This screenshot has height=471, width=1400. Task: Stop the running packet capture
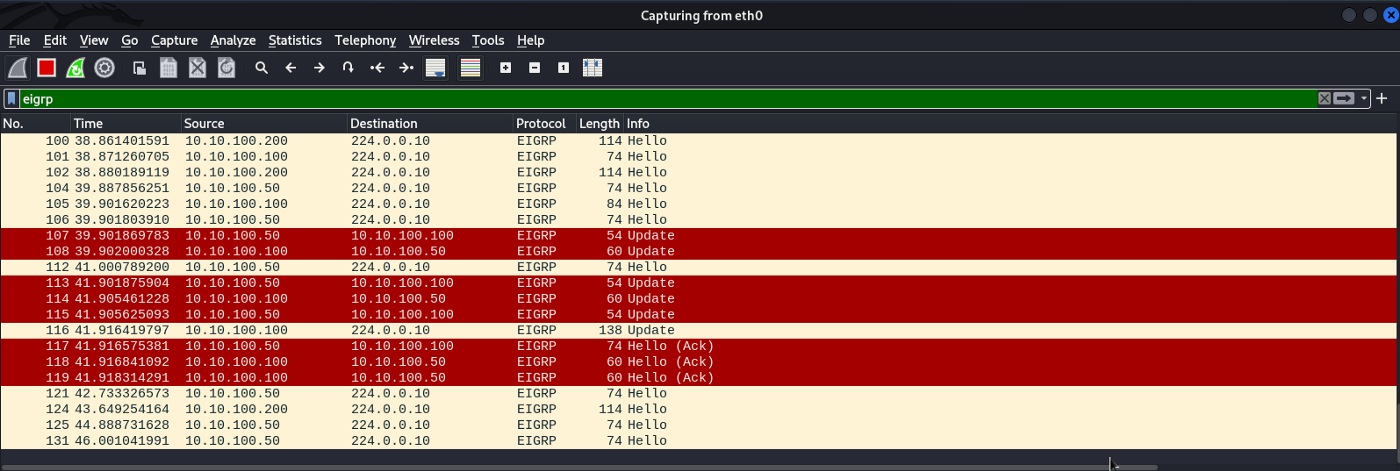tap(46, 68)
